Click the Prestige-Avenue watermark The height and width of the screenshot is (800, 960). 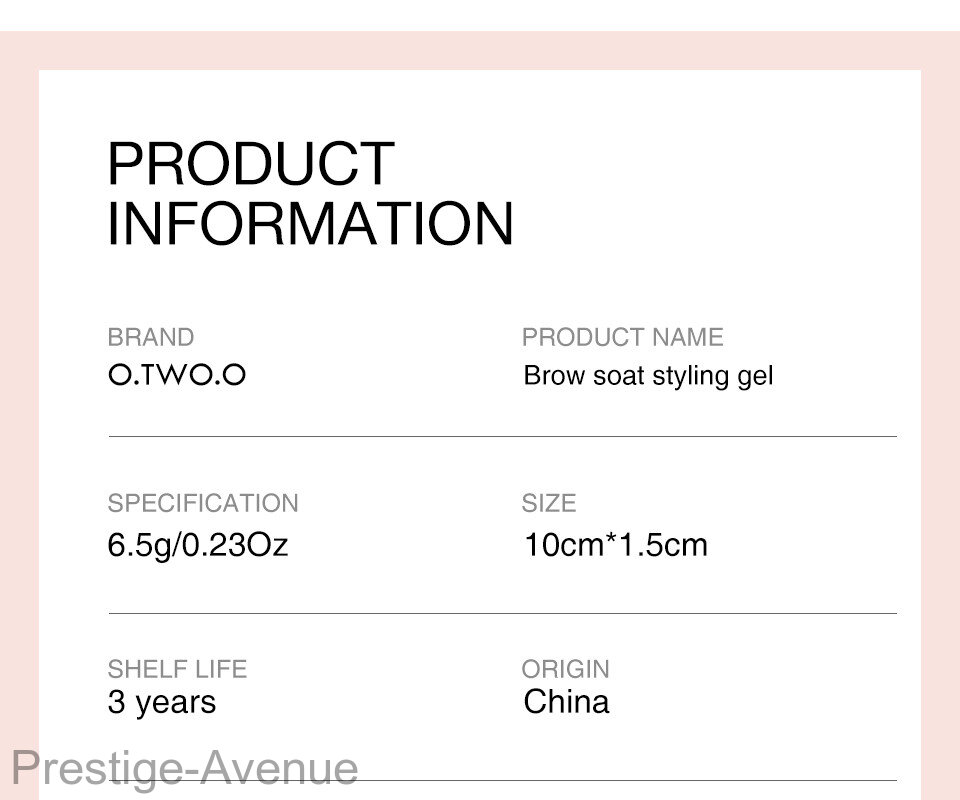pyautogui.click(x=185, y=769)
